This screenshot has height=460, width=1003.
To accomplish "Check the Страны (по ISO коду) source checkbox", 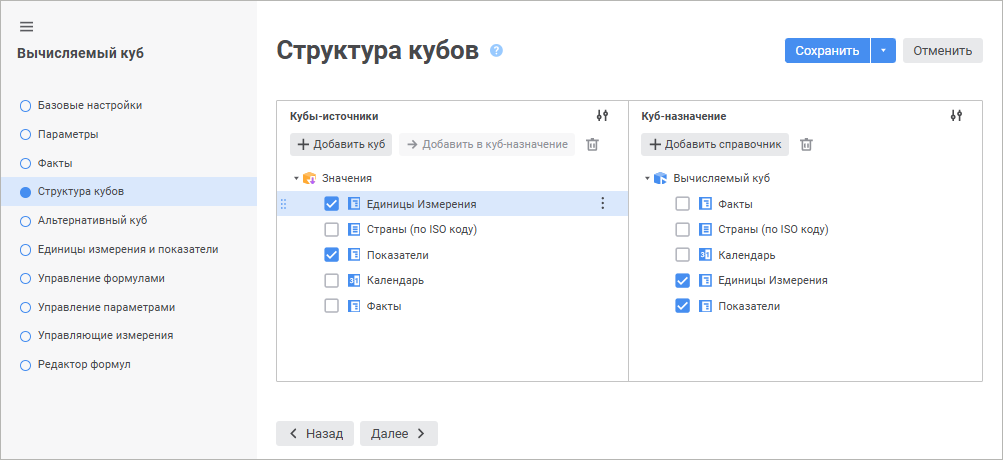I will click(332, 229).
